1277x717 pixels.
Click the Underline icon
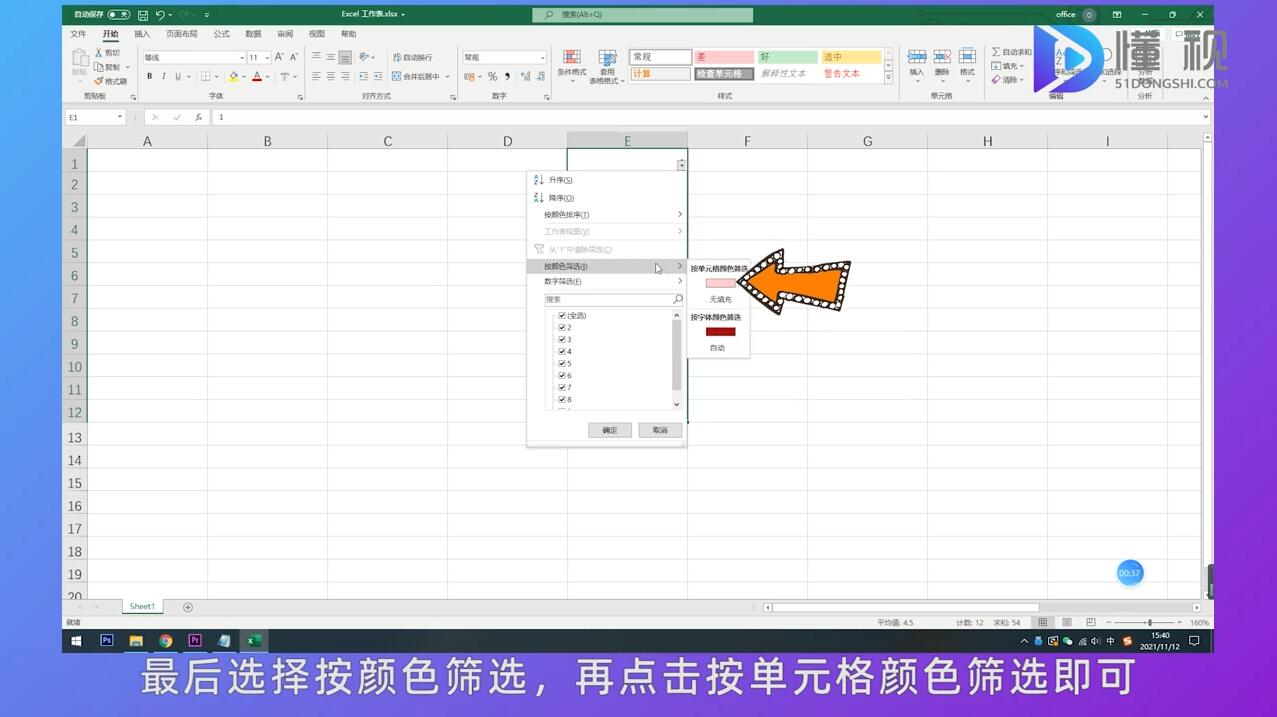(x=178, y=76)
